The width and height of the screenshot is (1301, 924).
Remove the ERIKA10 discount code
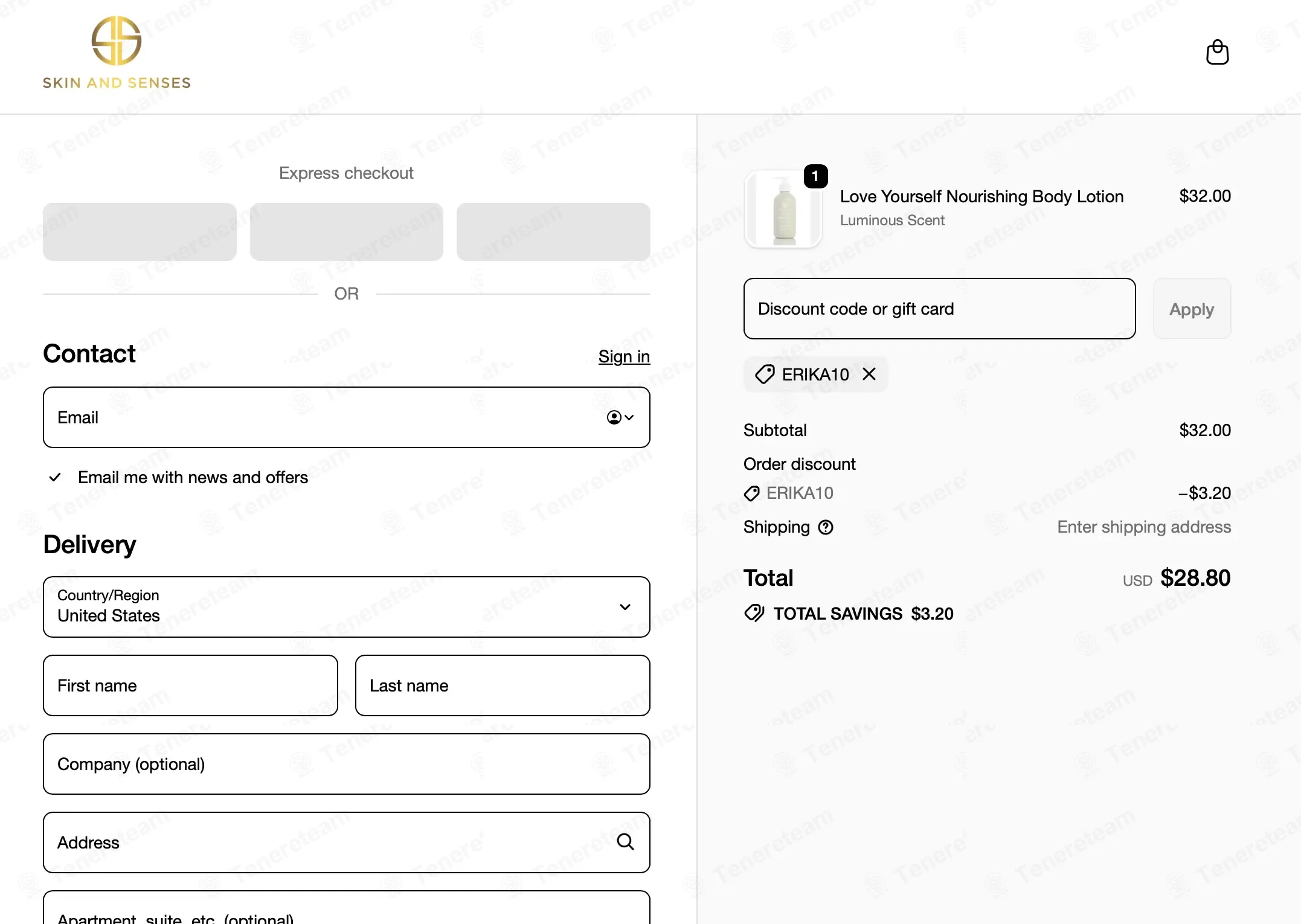tap(869, 374)
